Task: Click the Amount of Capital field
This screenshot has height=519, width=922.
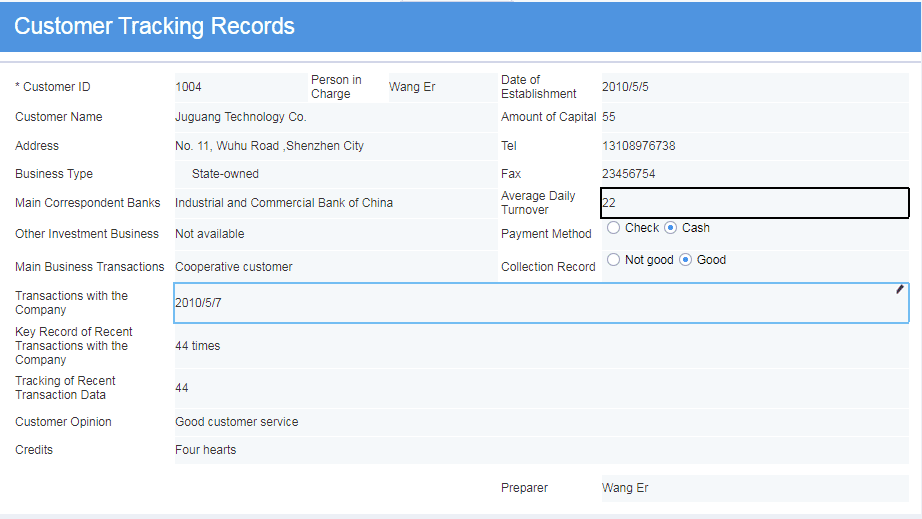Action: (x=755, y=117)
